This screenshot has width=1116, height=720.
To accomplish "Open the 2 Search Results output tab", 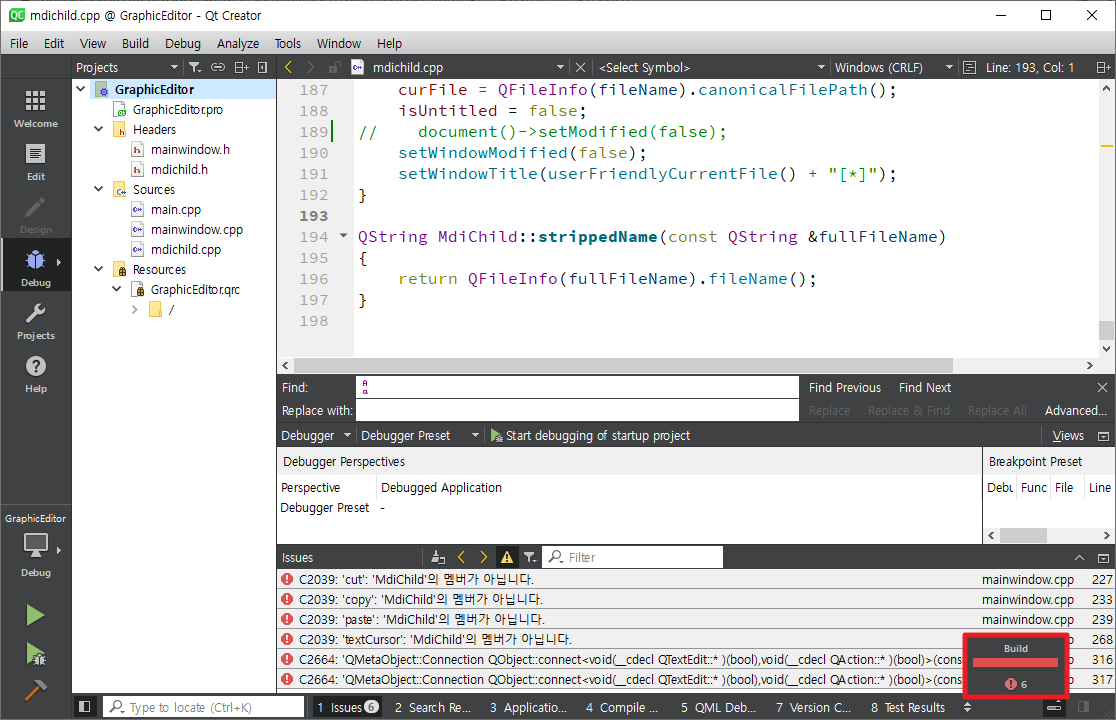I will [433, 707].
